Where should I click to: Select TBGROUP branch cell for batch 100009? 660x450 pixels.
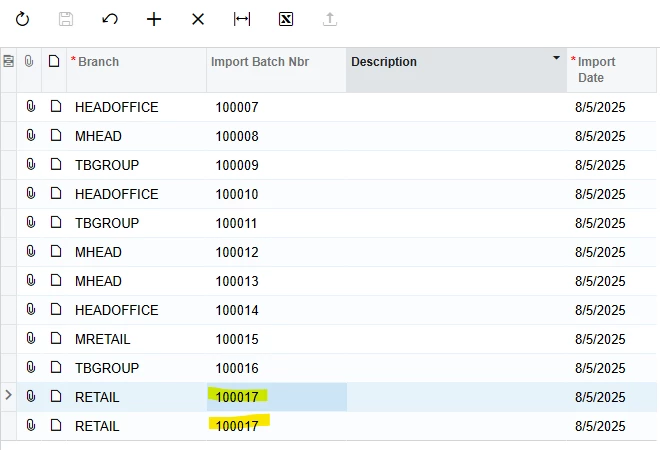point(136,165)
